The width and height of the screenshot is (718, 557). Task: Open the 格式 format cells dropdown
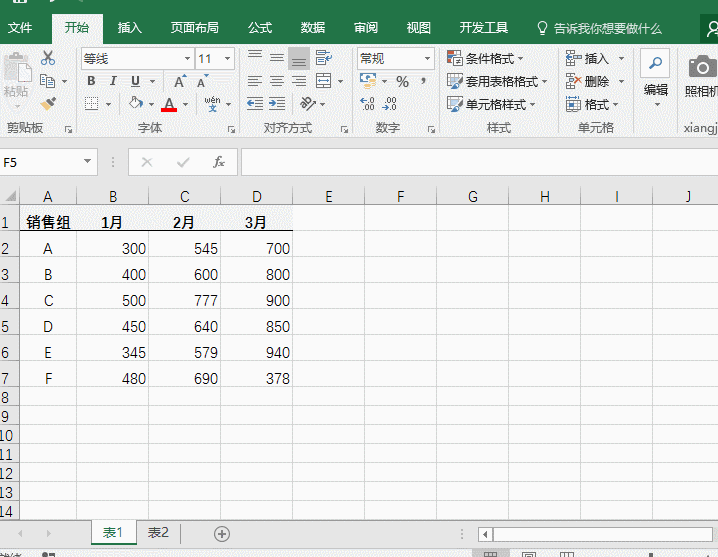[x=592, y=104]
